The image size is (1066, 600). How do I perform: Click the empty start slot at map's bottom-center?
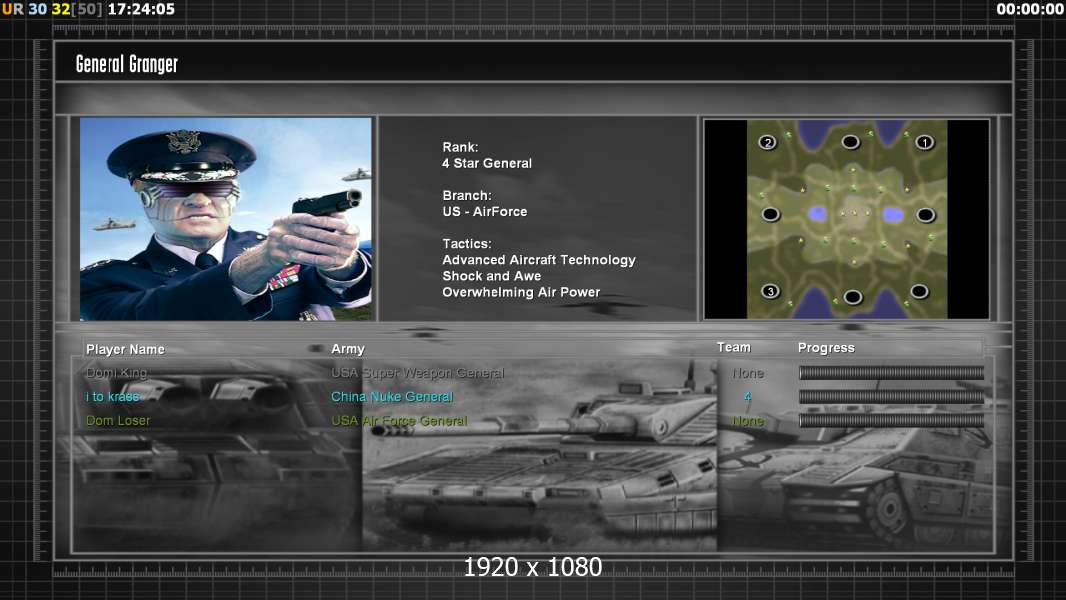853,297
